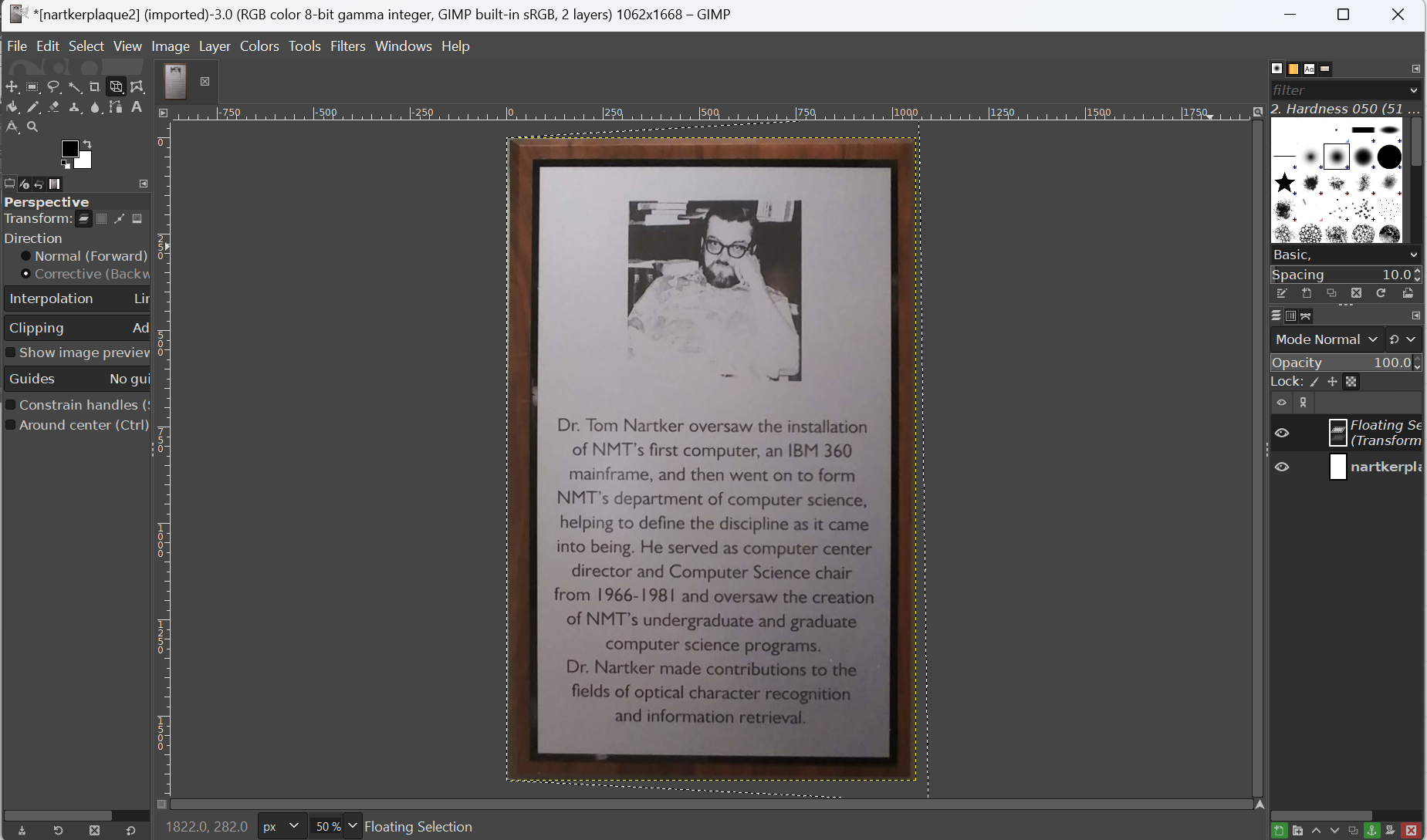Open the Filters menu
1427x840 pixels.
(x=347, y=46)
